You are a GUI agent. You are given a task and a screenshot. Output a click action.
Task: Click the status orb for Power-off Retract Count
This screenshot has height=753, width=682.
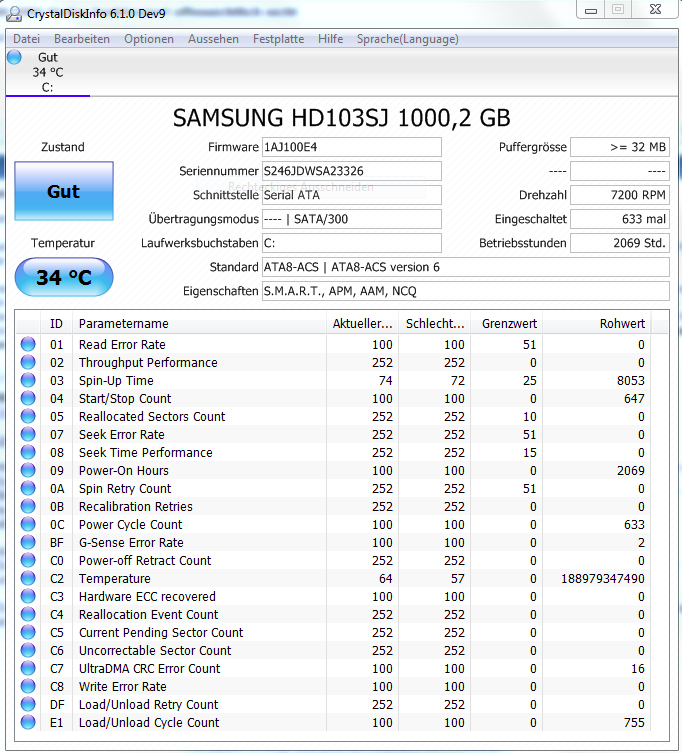pyautogui.click(x=28, y=560)
